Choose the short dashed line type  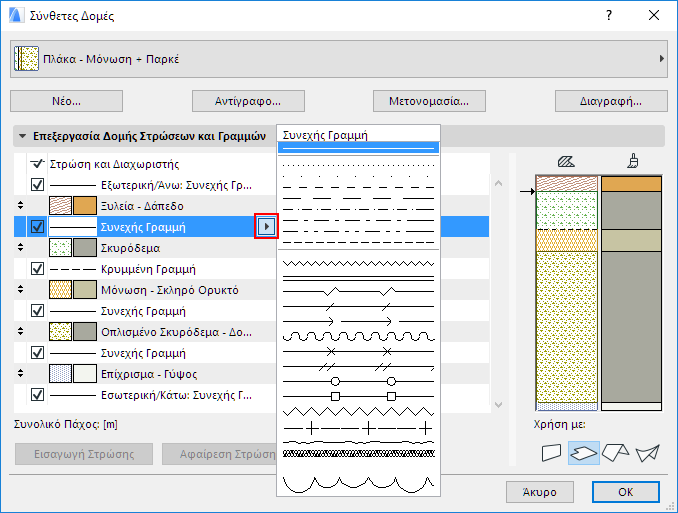pos(358,187)
